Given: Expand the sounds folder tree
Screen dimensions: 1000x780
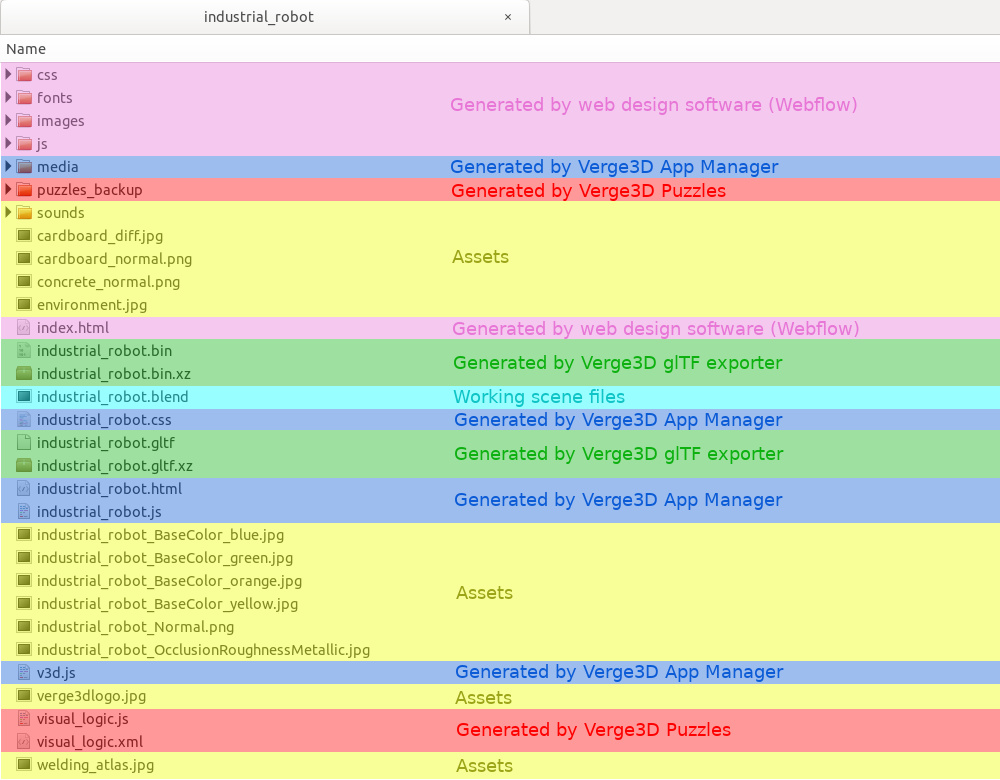Looking at the screenshot, I should pos(9,213).
